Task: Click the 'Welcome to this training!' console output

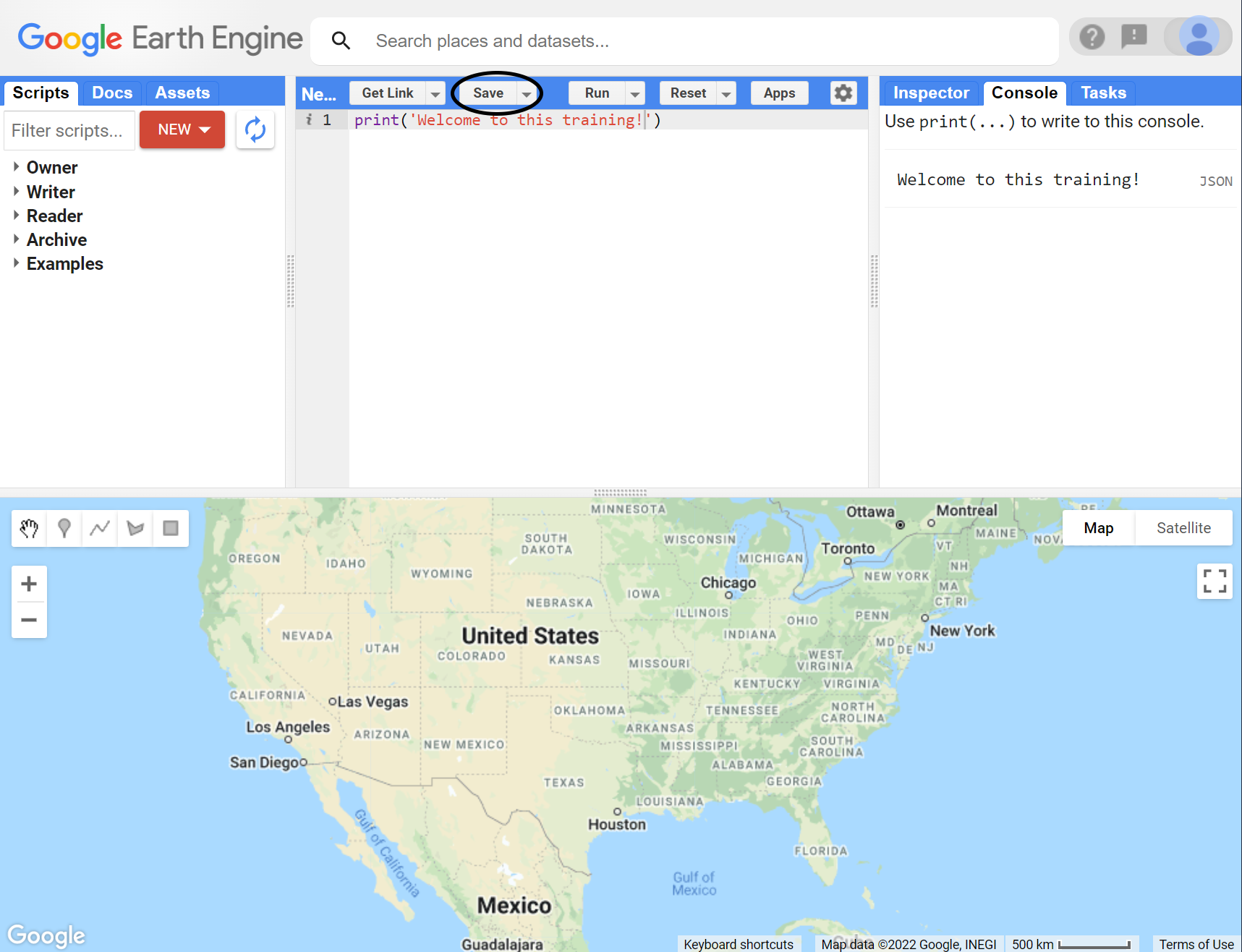Action: (x=1018, y=179)
